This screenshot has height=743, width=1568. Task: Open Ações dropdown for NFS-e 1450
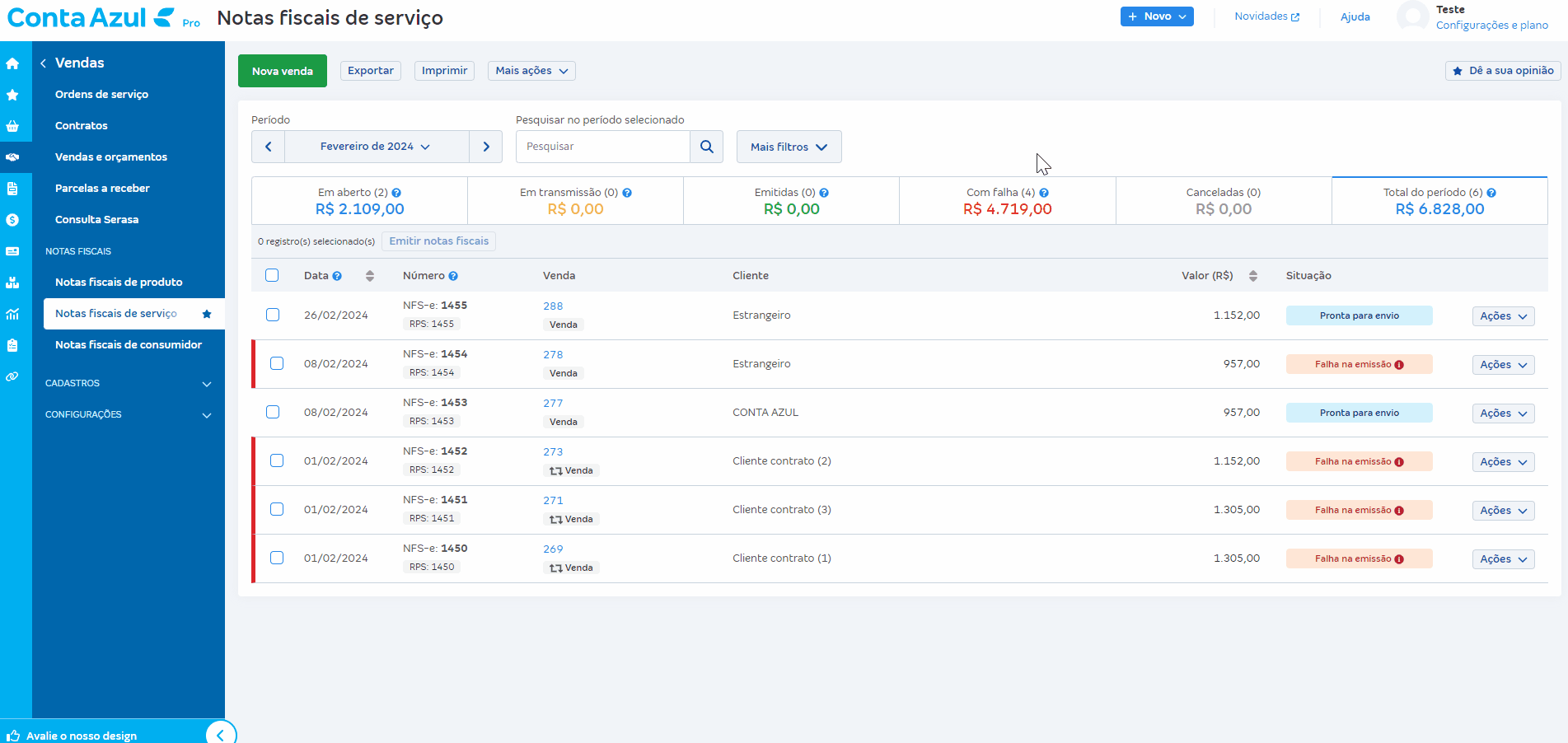pos(1503,559)
